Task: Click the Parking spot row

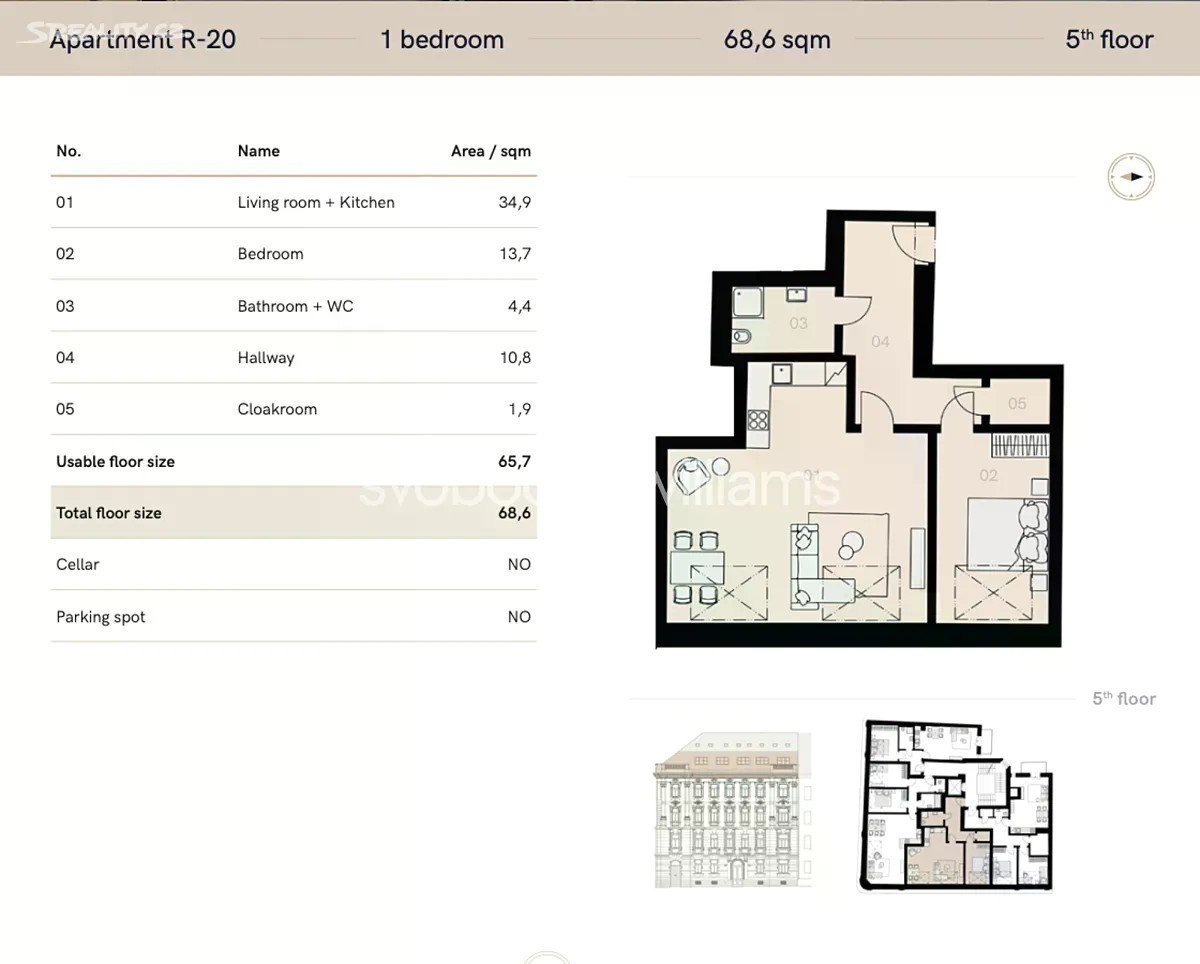Action: 293,617
